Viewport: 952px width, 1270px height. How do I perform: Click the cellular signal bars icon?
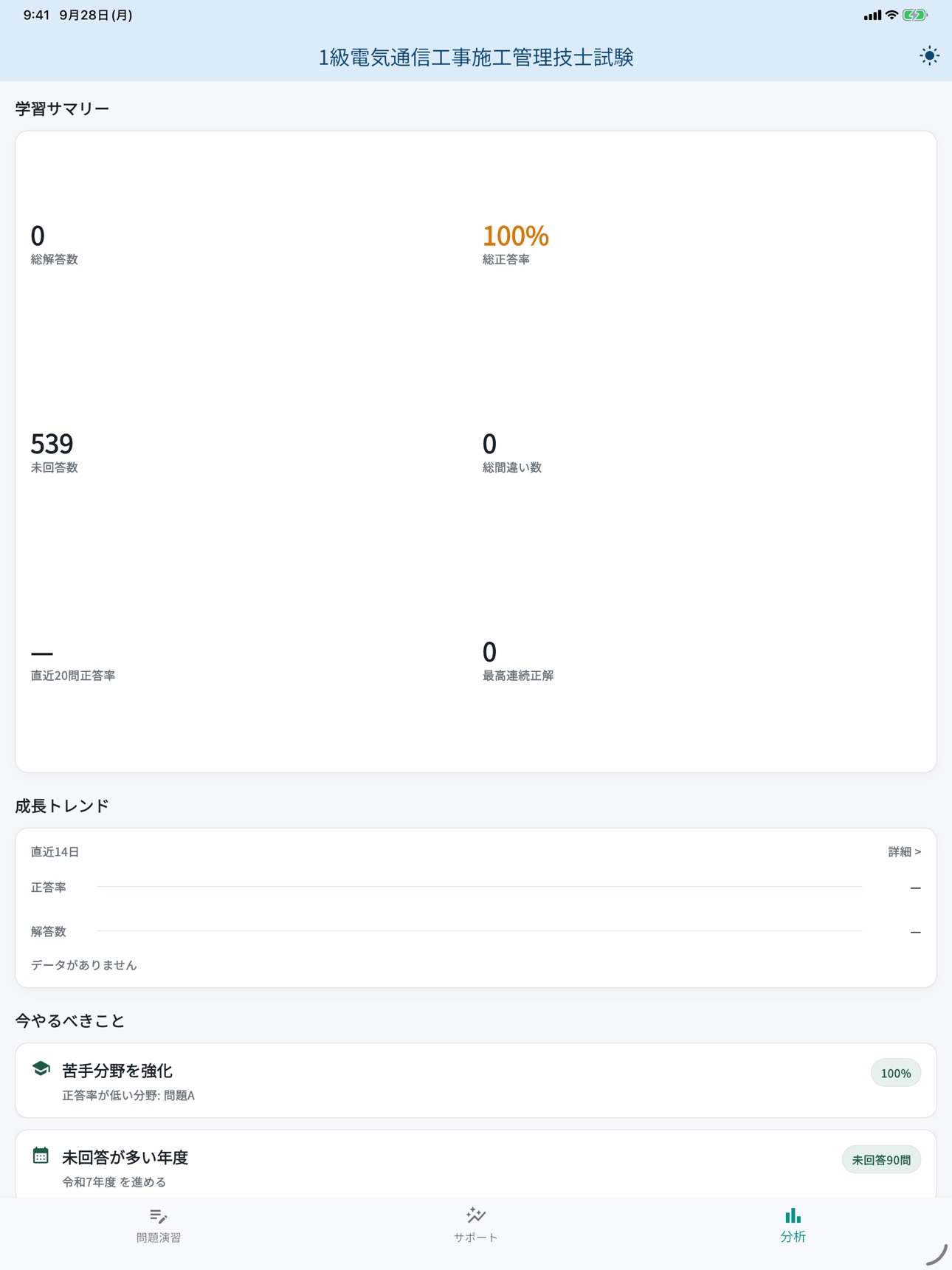point(872,15)
